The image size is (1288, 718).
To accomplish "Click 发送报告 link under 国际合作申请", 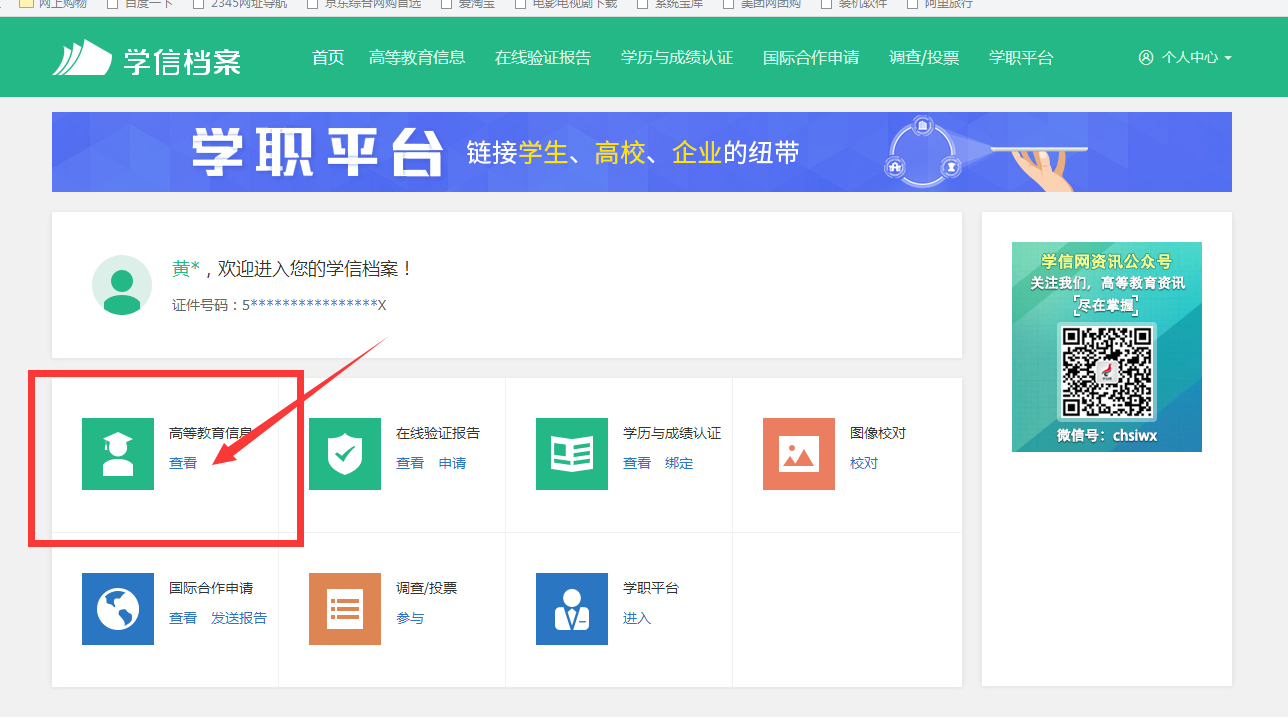I will [x=239, y=618].
